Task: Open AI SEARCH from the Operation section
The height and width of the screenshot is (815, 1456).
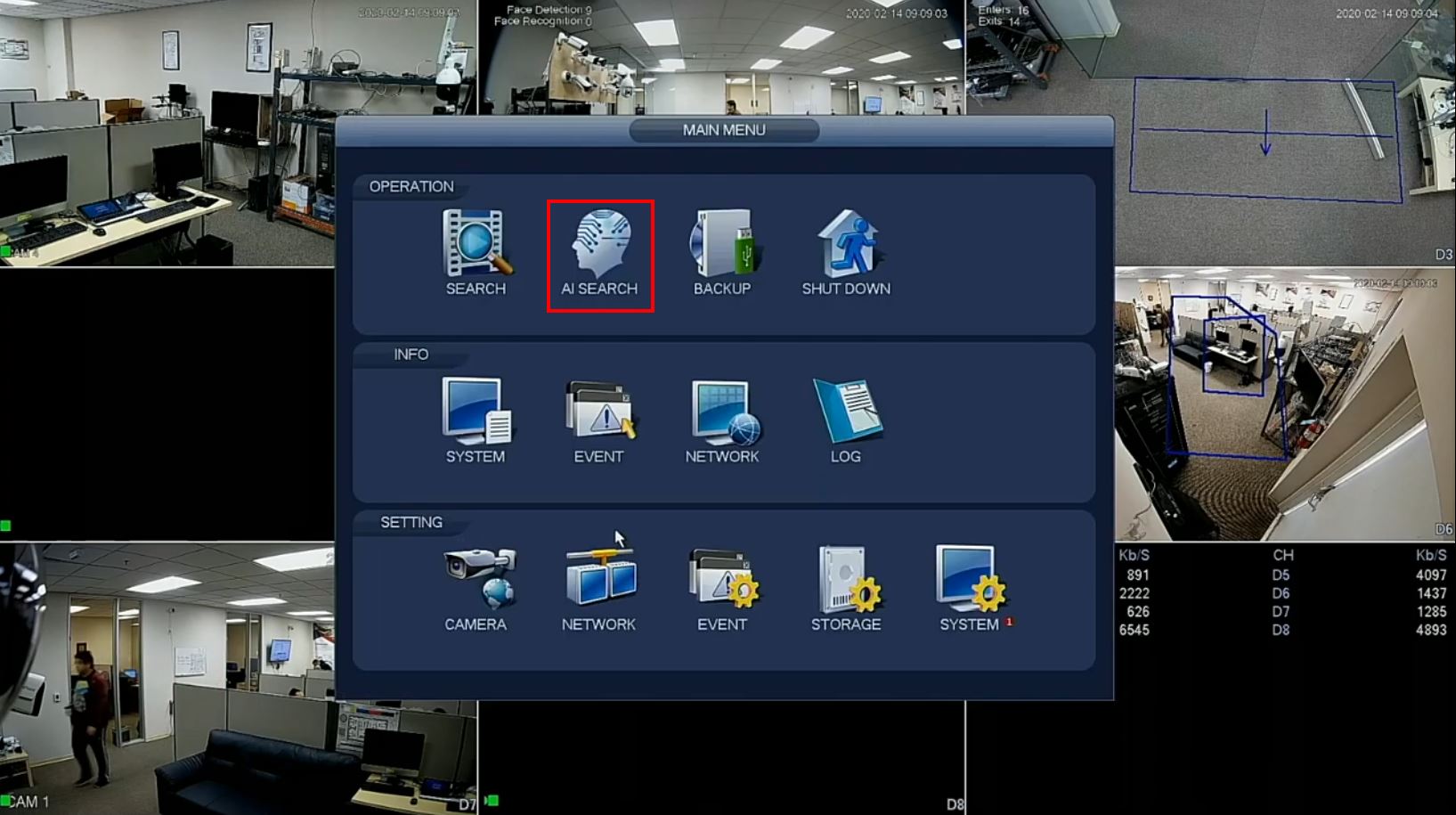Action: coord(599,255)
